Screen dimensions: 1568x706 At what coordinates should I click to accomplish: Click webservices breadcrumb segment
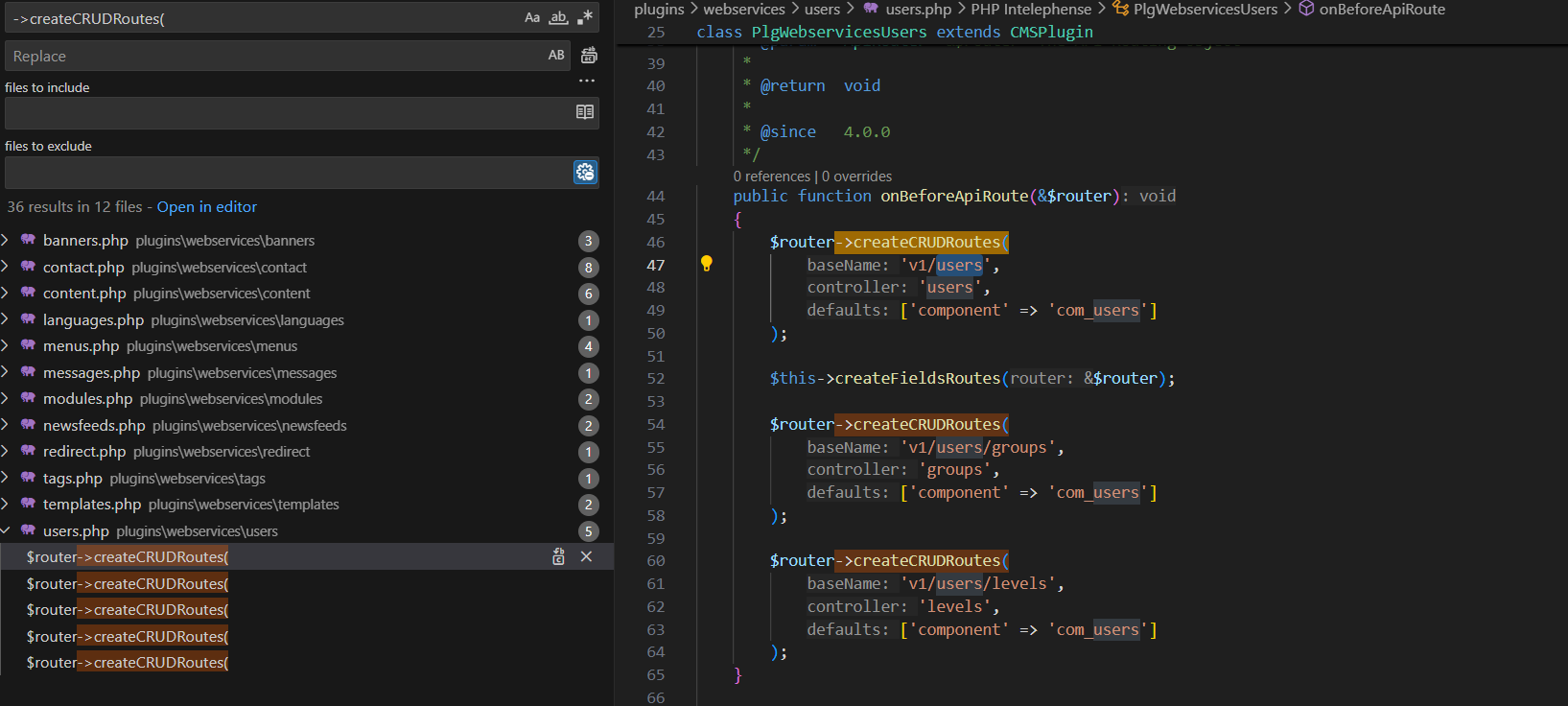(744, 9)
